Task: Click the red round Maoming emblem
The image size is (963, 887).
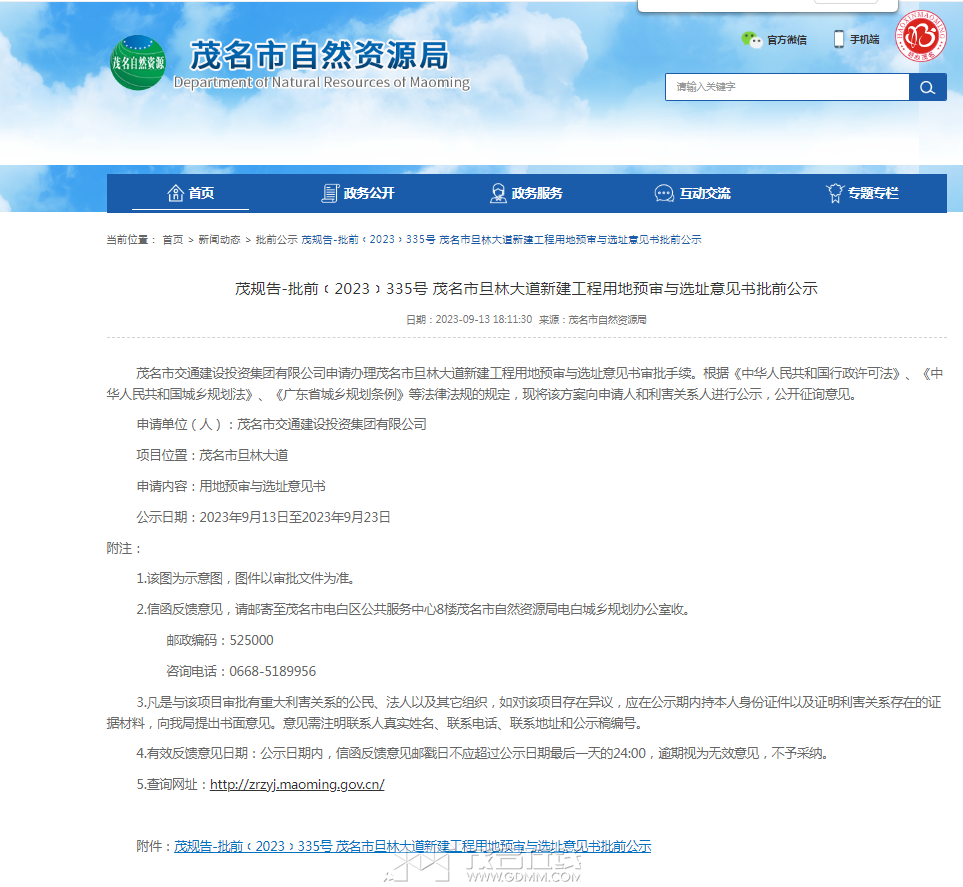Action: [x=921, y=38]
